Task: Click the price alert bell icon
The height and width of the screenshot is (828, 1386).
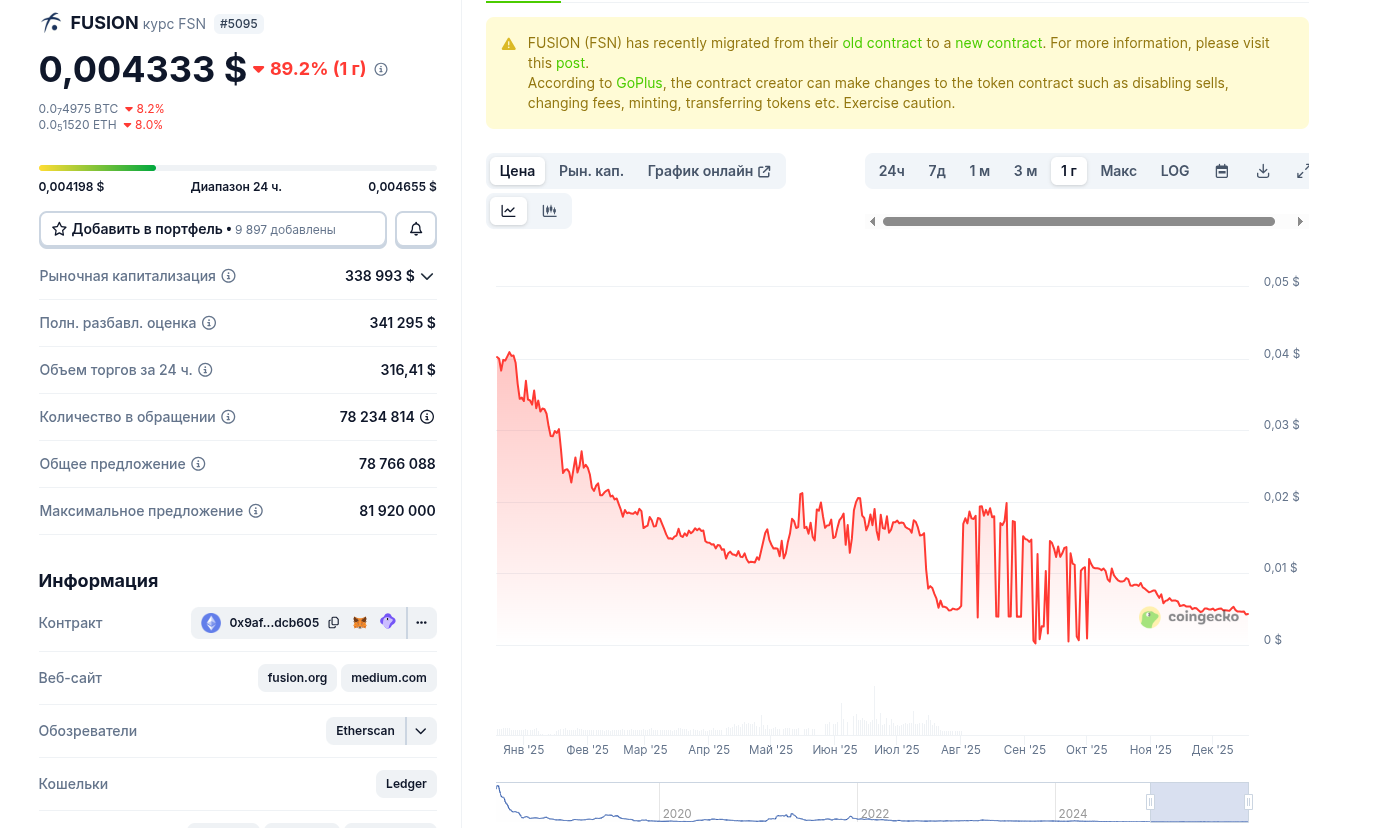Action: click(x=416, y=229)
